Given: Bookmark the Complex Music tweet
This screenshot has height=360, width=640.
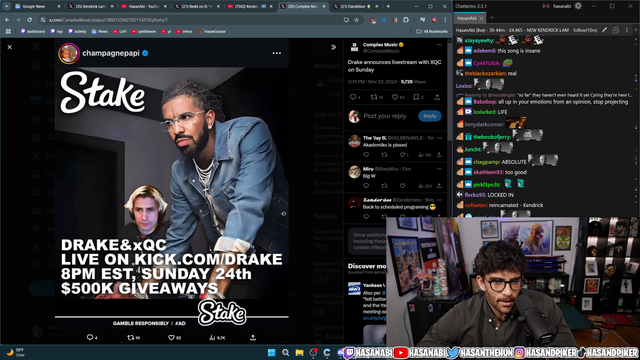Looking at the screenshot, I should tap(416, 97).
